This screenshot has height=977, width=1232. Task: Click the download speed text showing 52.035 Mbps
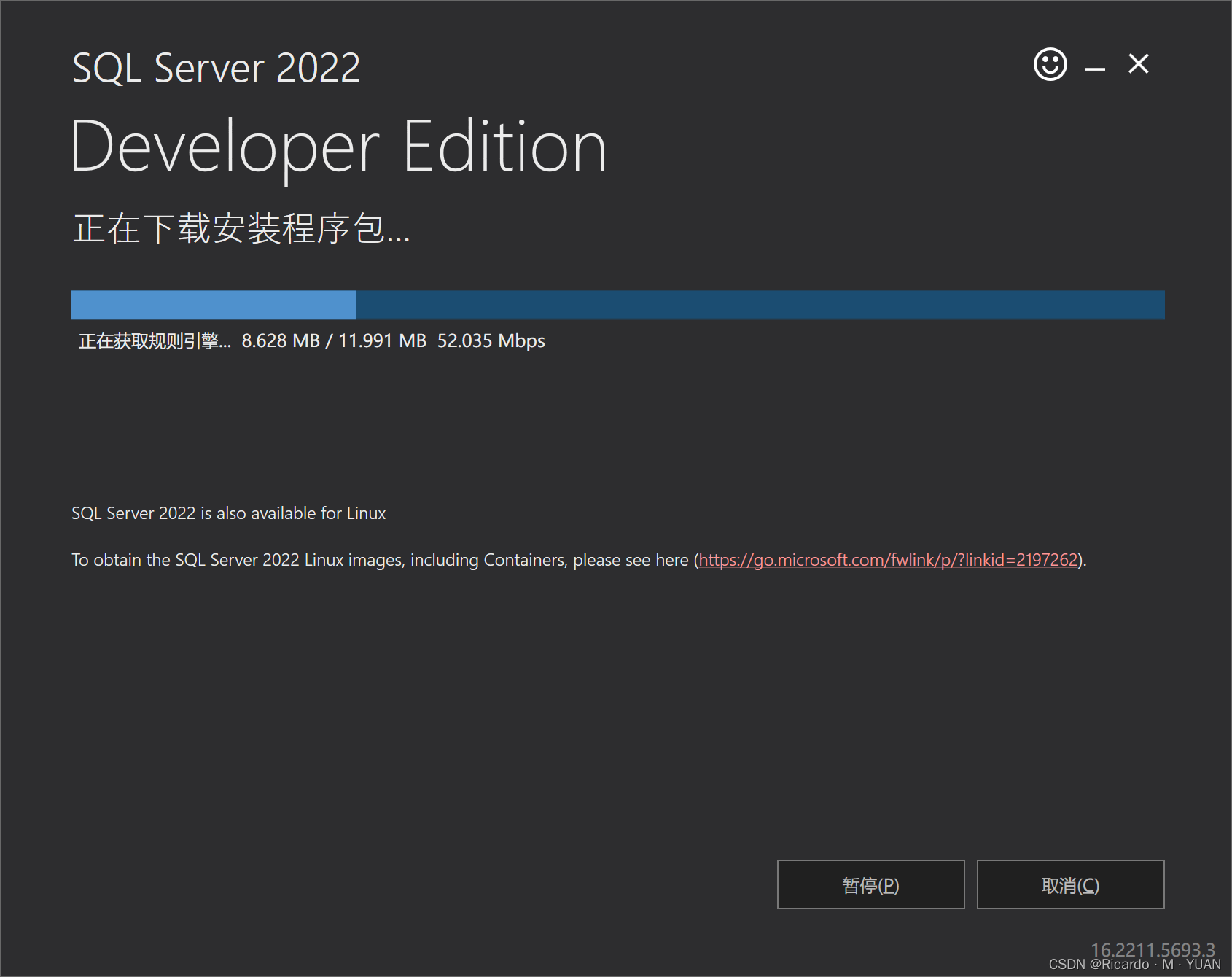491,340
